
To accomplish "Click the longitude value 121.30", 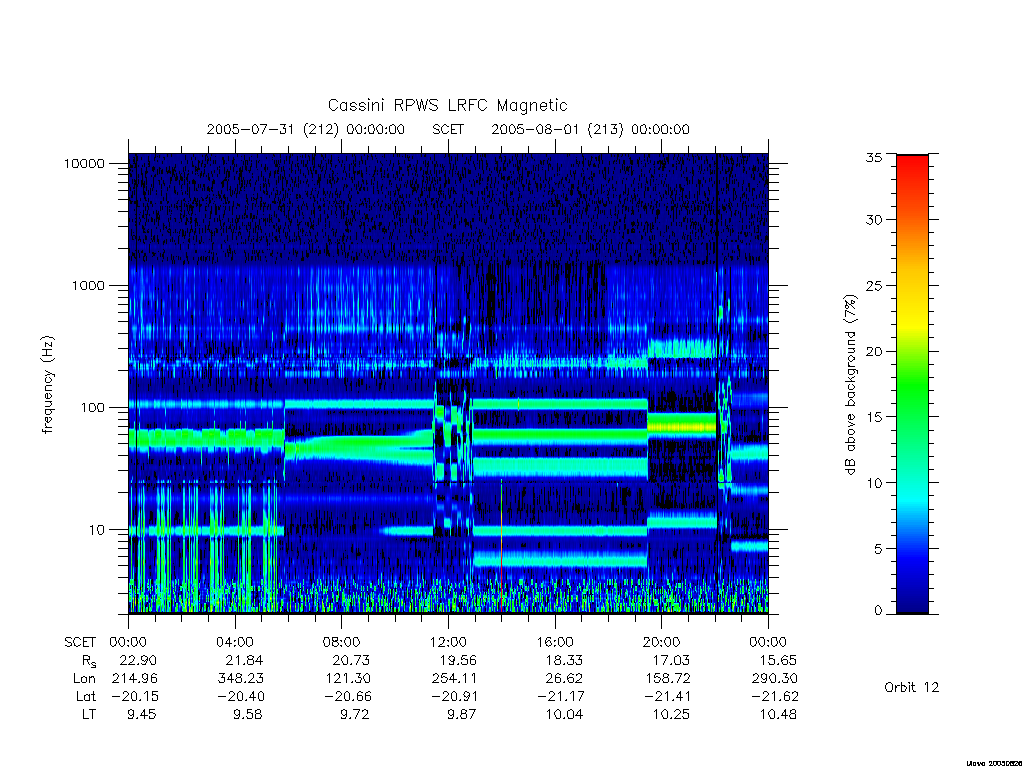I will click(x=347, y=679).
